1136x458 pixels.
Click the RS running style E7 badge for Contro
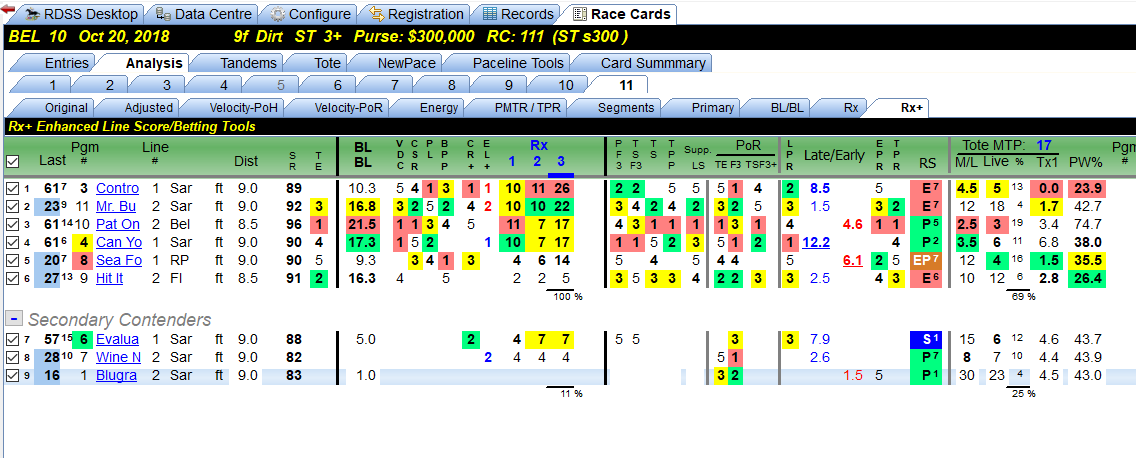click(x=926, y=188)
